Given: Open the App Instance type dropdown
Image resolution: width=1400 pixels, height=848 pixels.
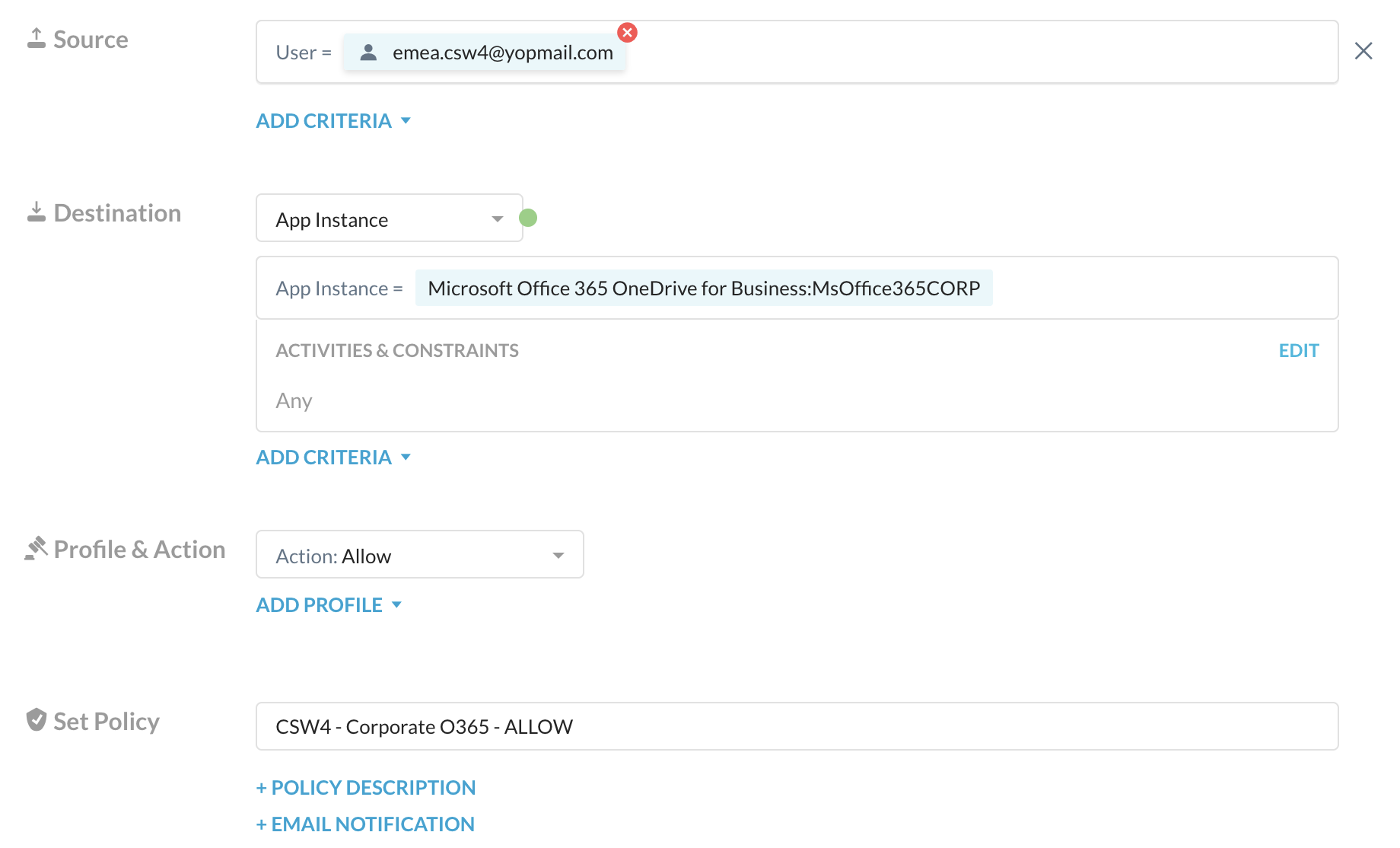Looking at the screenshot, I should [x=389, y=219].
